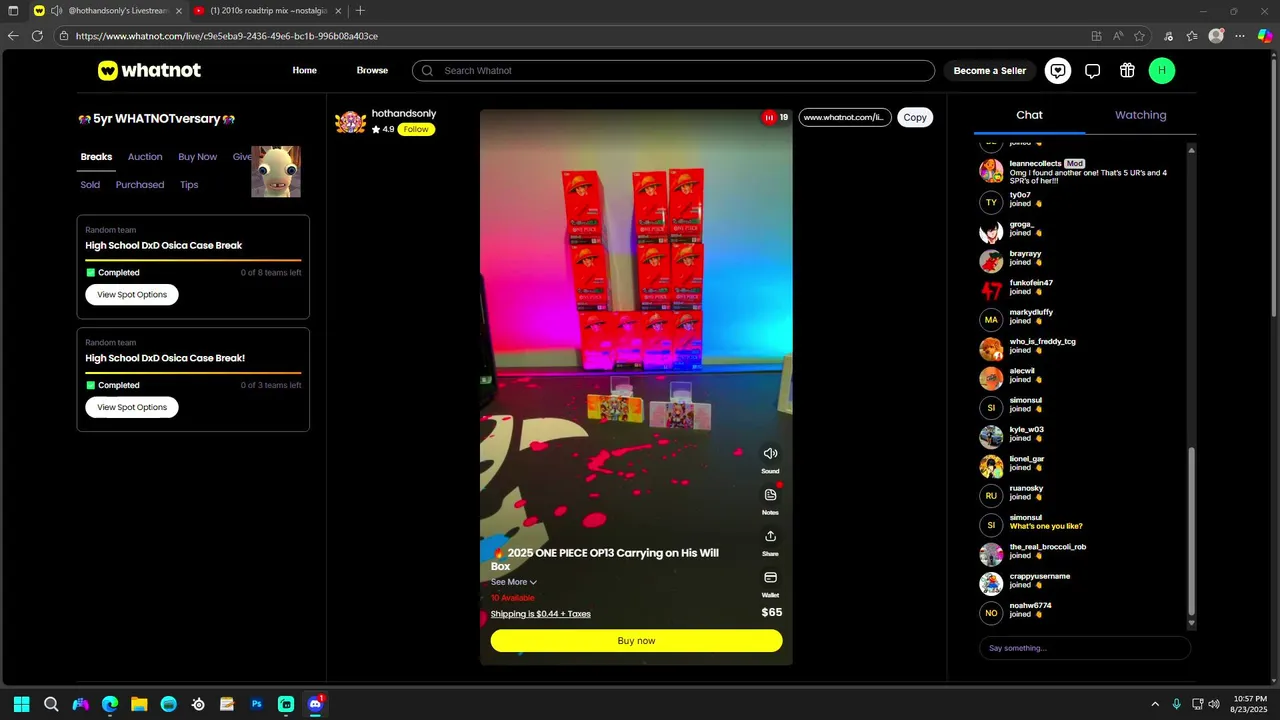This screenshot has width=1280, height=720.
Task: Open the Edge settings and more menu
Action: point(1240,35)
